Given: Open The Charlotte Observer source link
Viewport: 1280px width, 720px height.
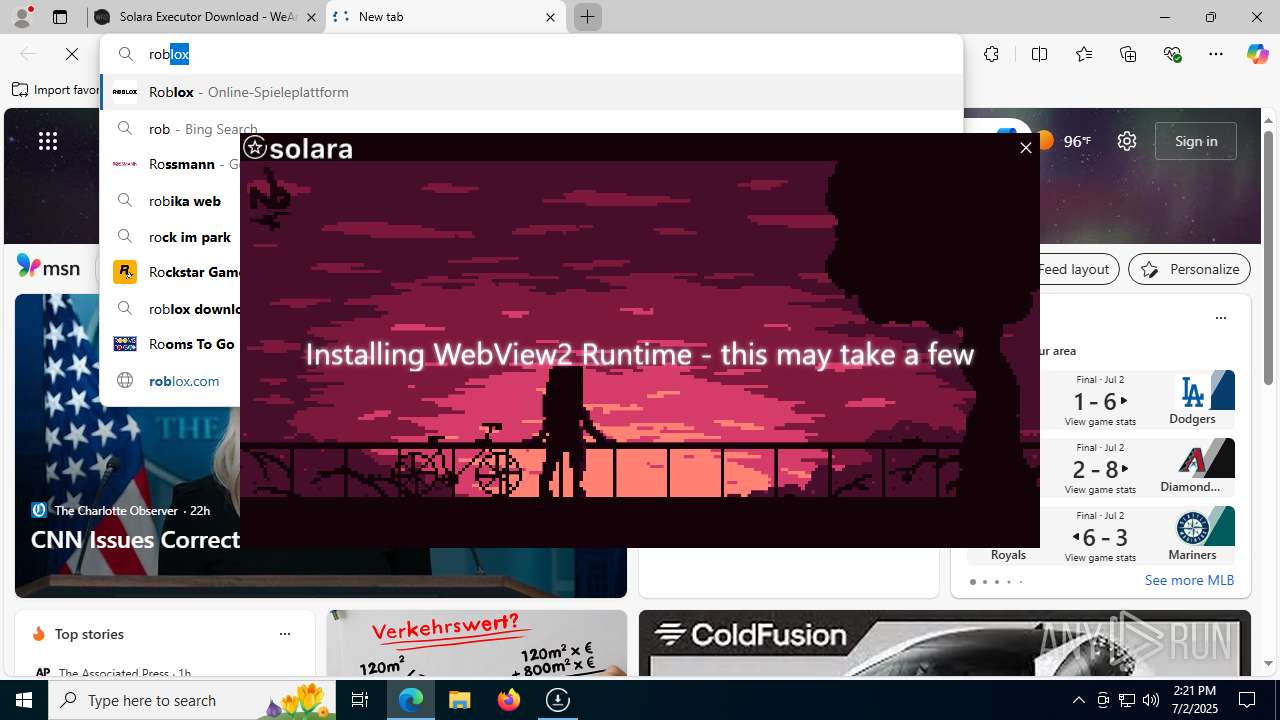Looking at the screenshot, I should click(116, 510).
